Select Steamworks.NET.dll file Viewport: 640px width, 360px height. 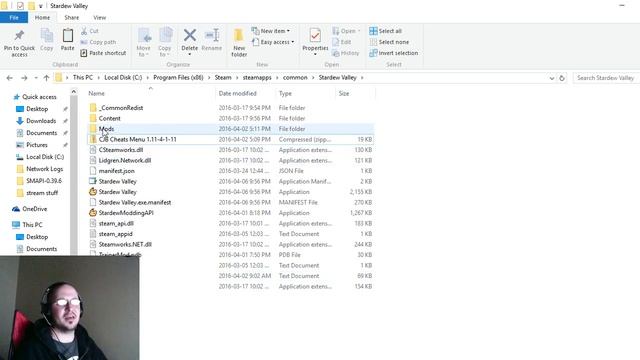click(125, 244)
